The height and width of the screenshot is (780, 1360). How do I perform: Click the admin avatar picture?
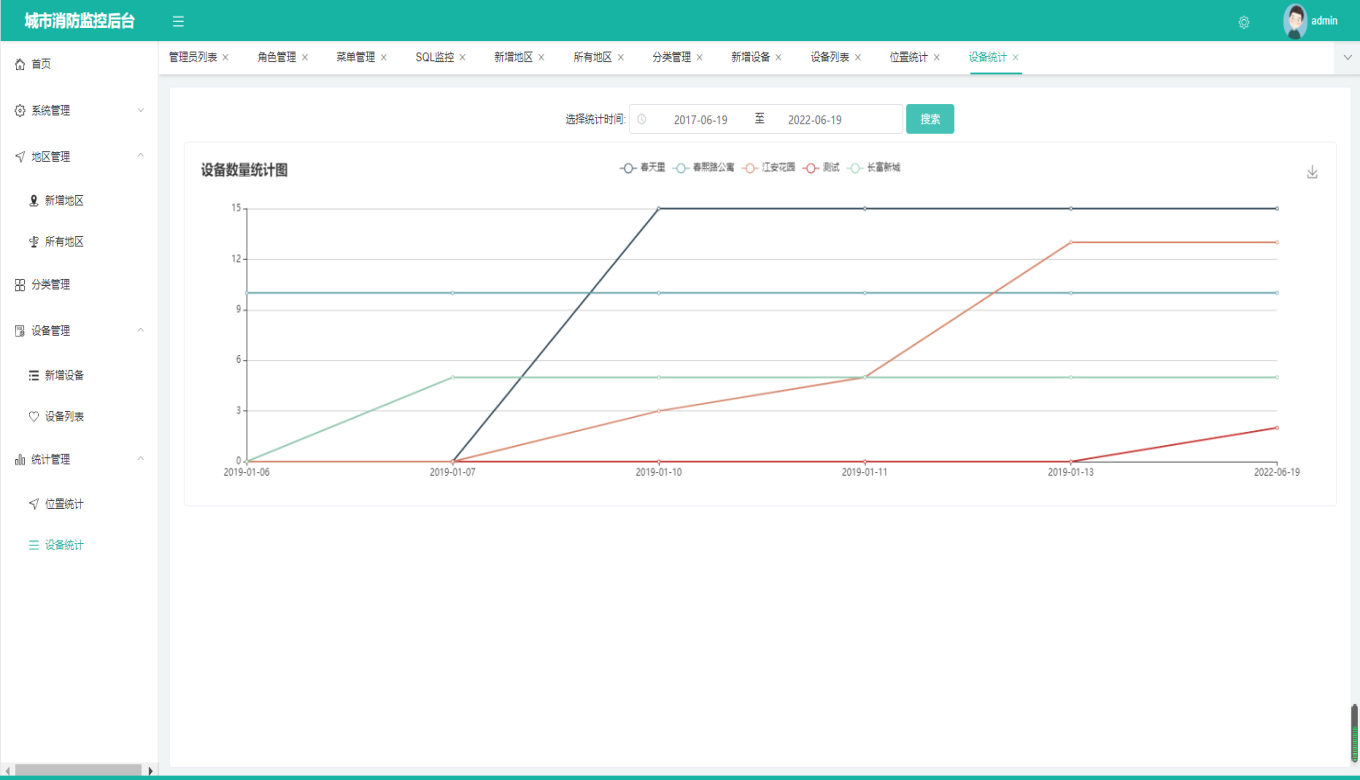pos(1295,21)
